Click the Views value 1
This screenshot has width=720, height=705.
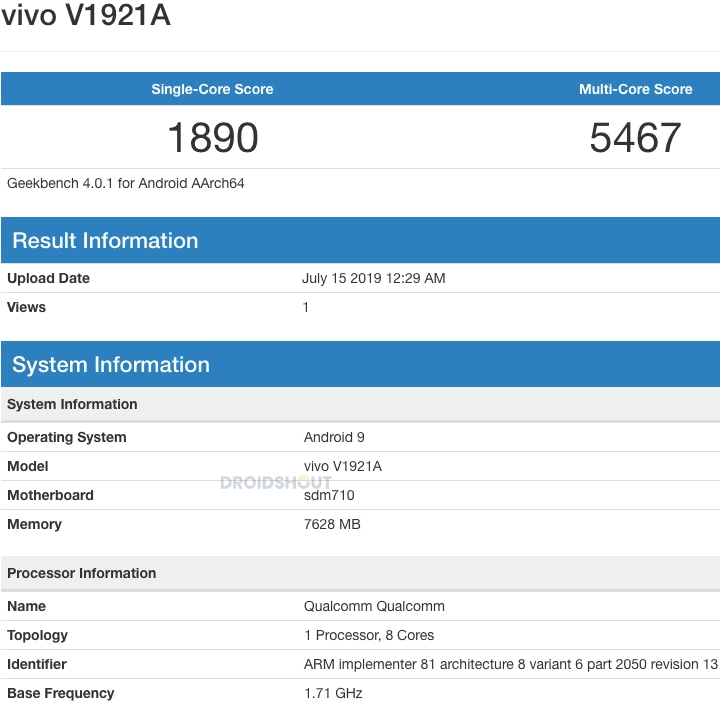(x=306, y=307)
